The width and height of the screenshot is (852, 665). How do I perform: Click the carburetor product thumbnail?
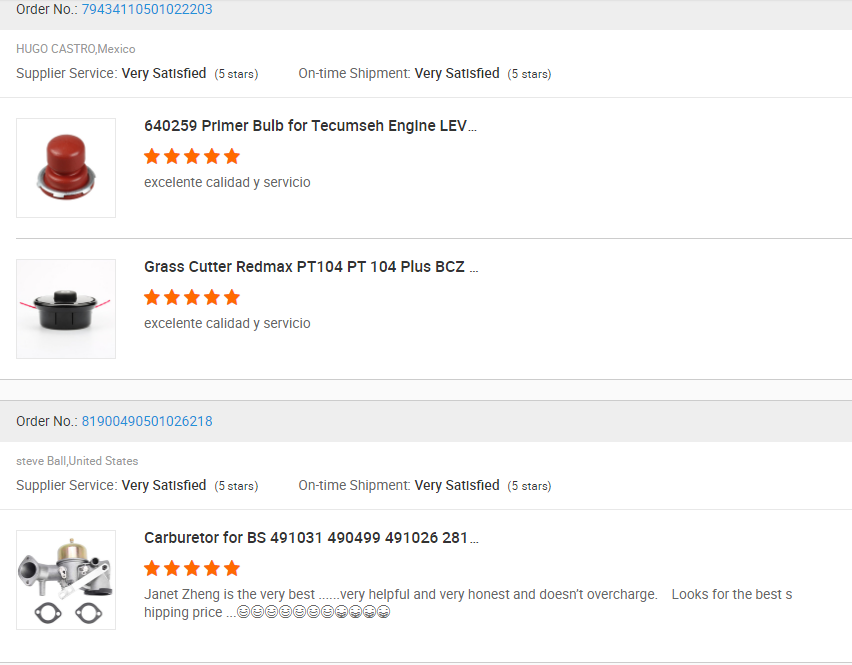66,580
